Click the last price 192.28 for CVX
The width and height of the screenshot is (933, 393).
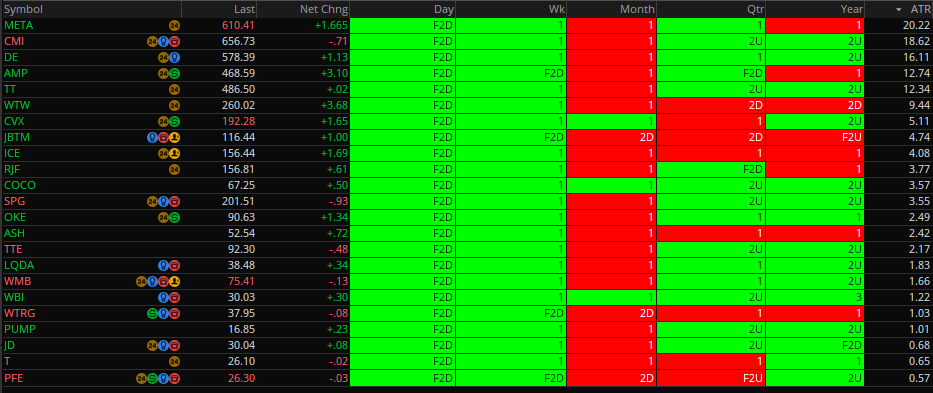tap(238, 121)
